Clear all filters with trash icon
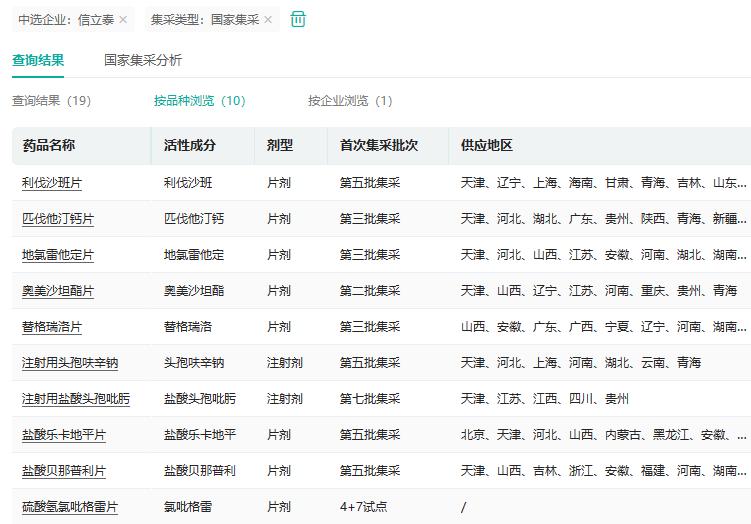The image size is (751, 524). pyautogui.click(x=298, y=19)
